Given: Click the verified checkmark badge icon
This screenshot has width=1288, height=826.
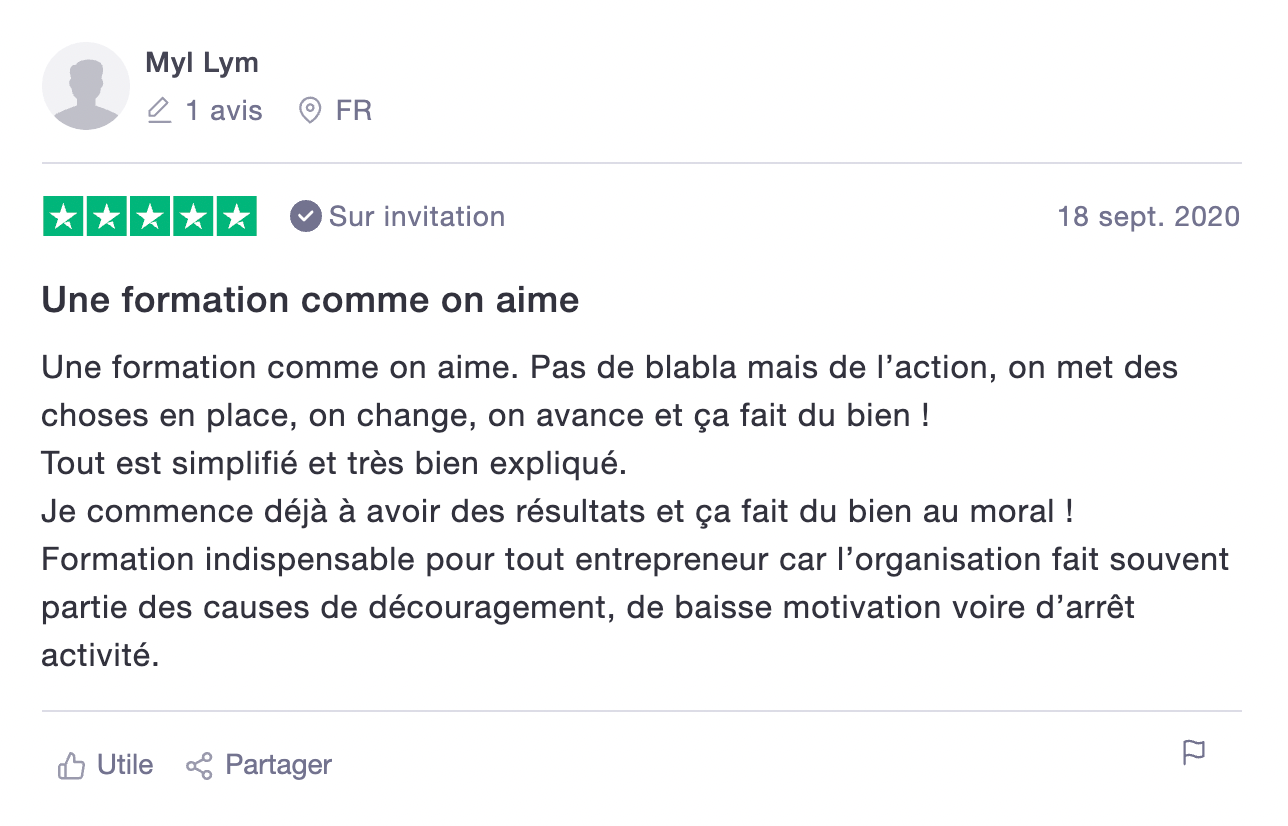Looking at the screenshot, I should 305,216.
